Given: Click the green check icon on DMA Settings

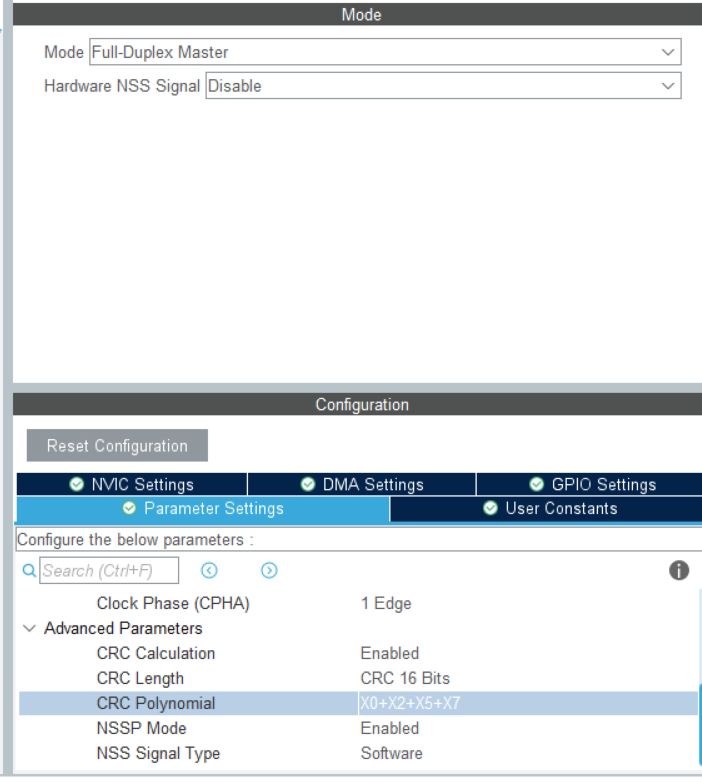Looking at the screenshot, I should coord(308,484).
